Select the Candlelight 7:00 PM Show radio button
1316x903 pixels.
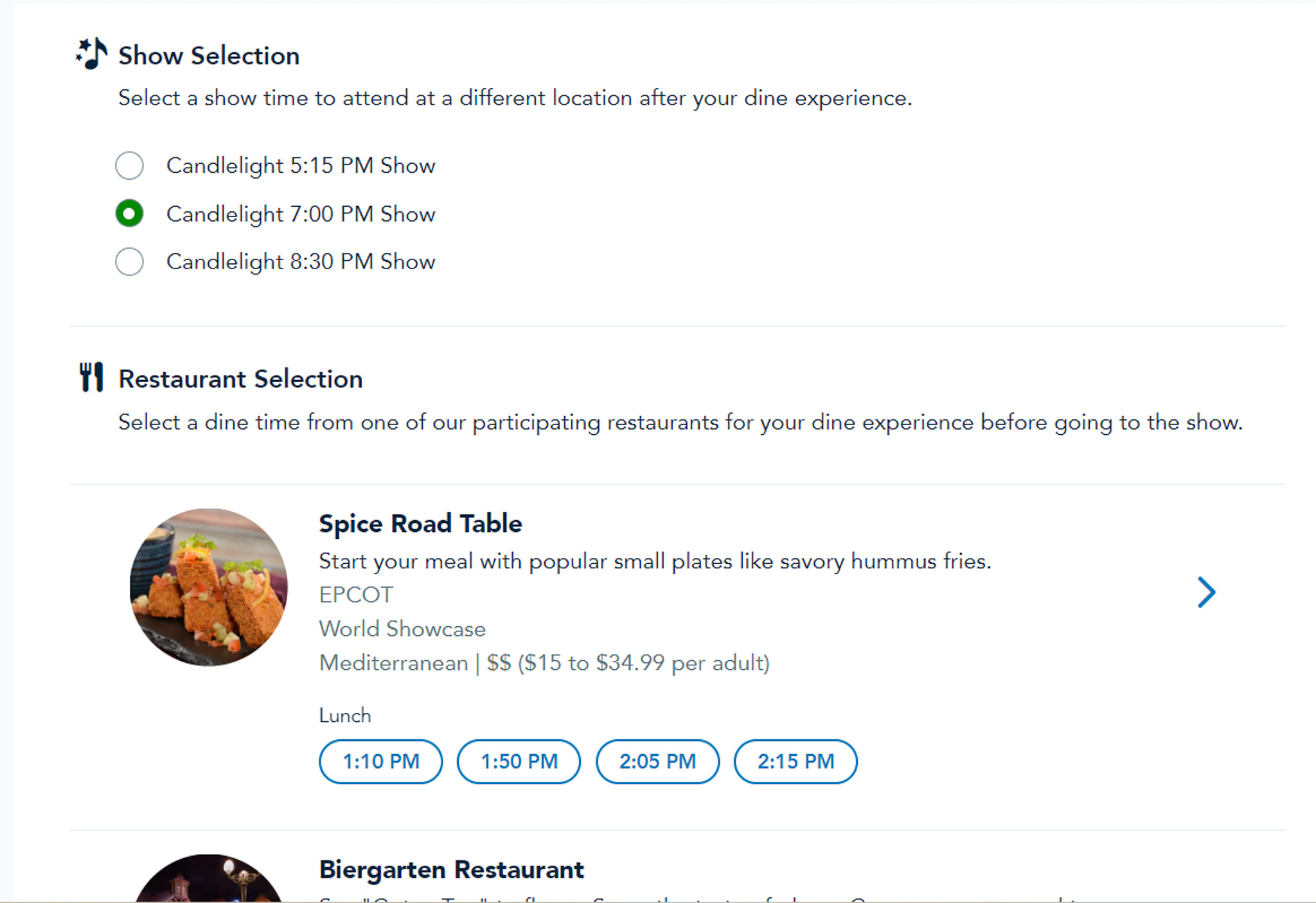(x=129, y=213)
